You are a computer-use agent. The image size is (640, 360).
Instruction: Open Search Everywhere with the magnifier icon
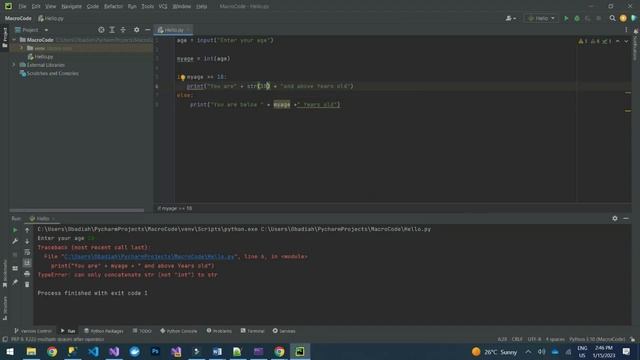click(612, 18)
